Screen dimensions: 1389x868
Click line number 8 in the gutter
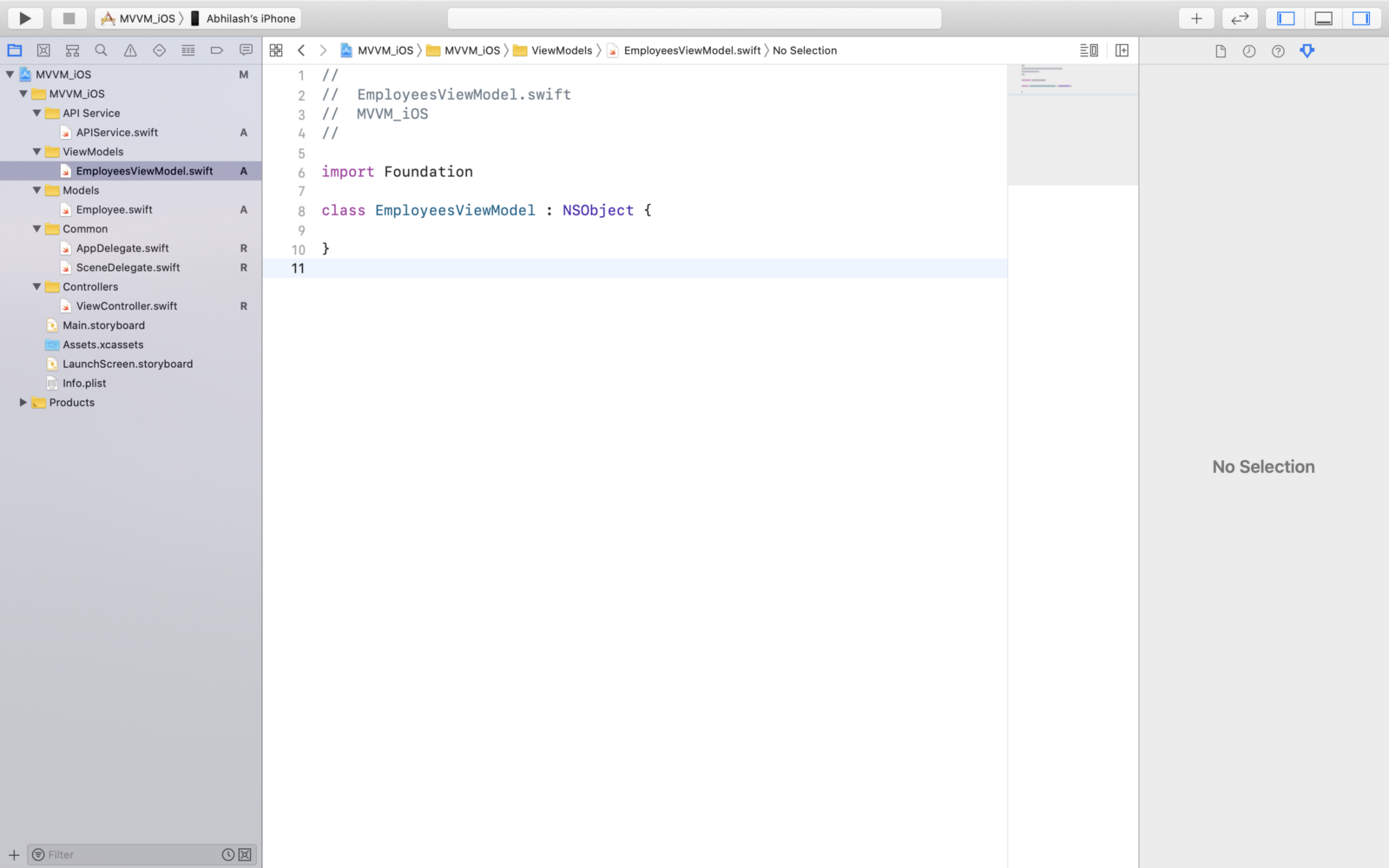pos(301,211)
